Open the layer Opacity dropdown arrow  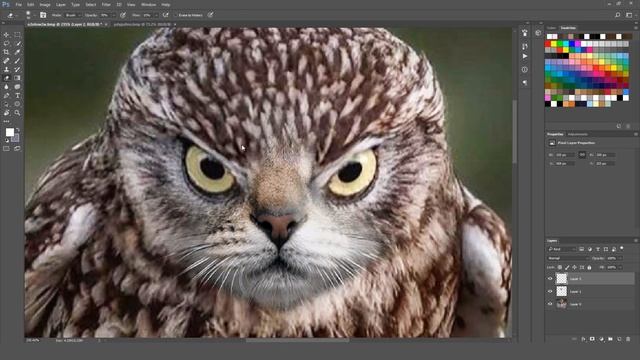point(621,258)
